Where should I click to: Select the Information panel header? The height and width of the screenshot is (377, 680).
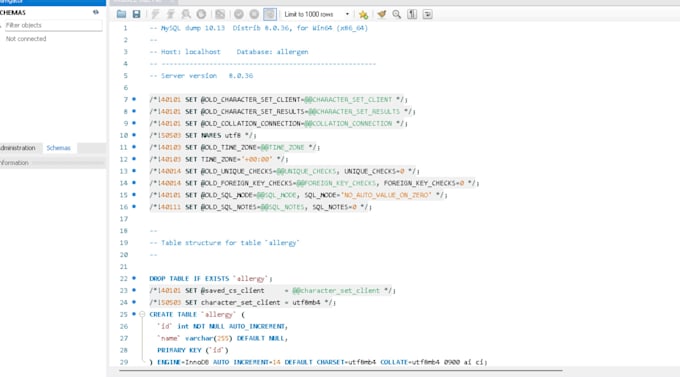[x=52, y=163]
